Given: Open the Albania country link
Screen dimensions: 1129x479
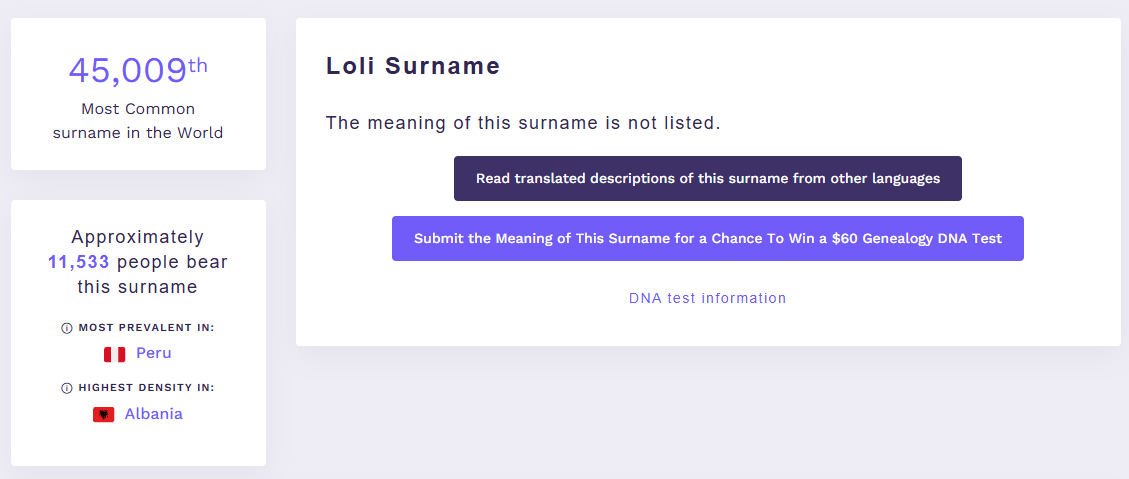Looking at the screenshot, I should click(x=153, y=414).
